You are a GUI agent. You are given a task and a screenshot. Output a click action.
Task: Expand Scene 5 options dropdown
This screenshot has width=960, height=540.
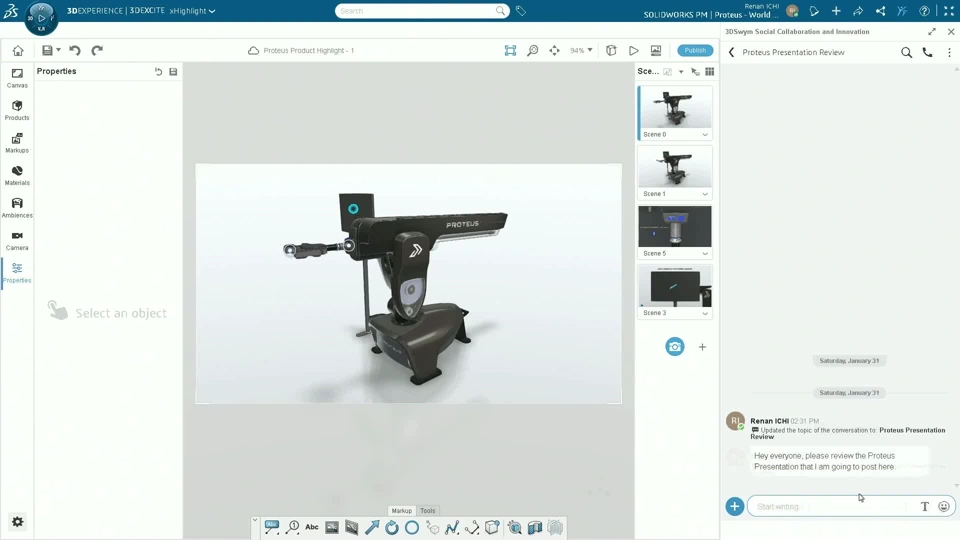(x=705, y=253)
